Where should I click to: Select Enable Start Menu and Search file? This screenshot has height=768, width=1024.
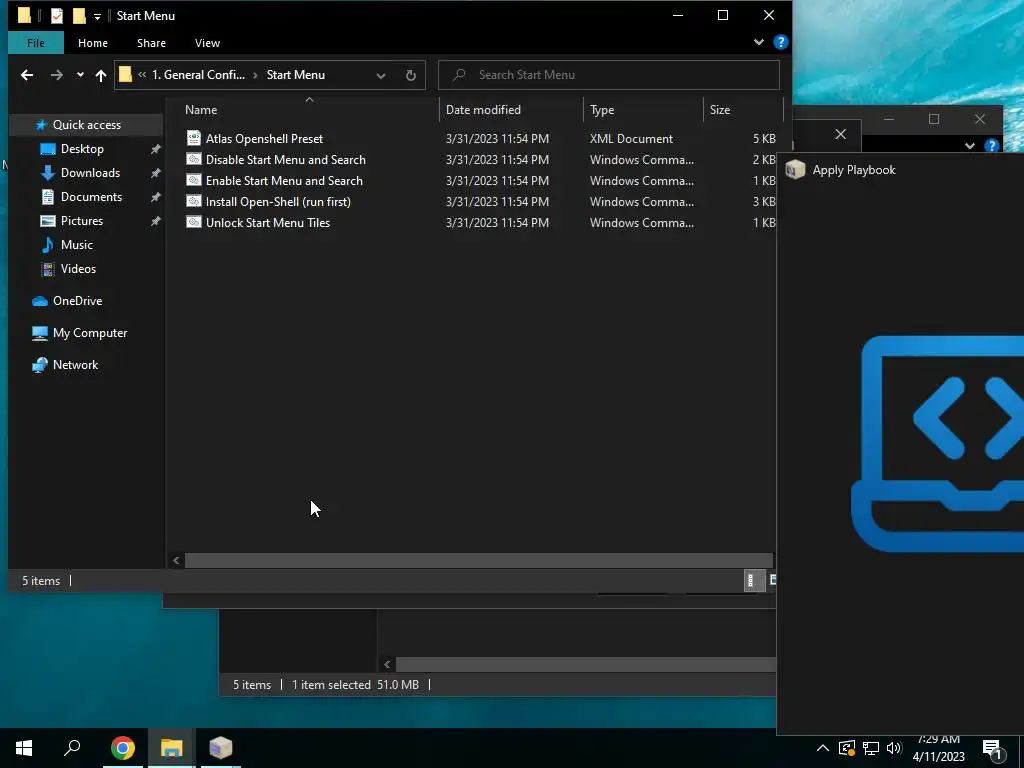284,181
